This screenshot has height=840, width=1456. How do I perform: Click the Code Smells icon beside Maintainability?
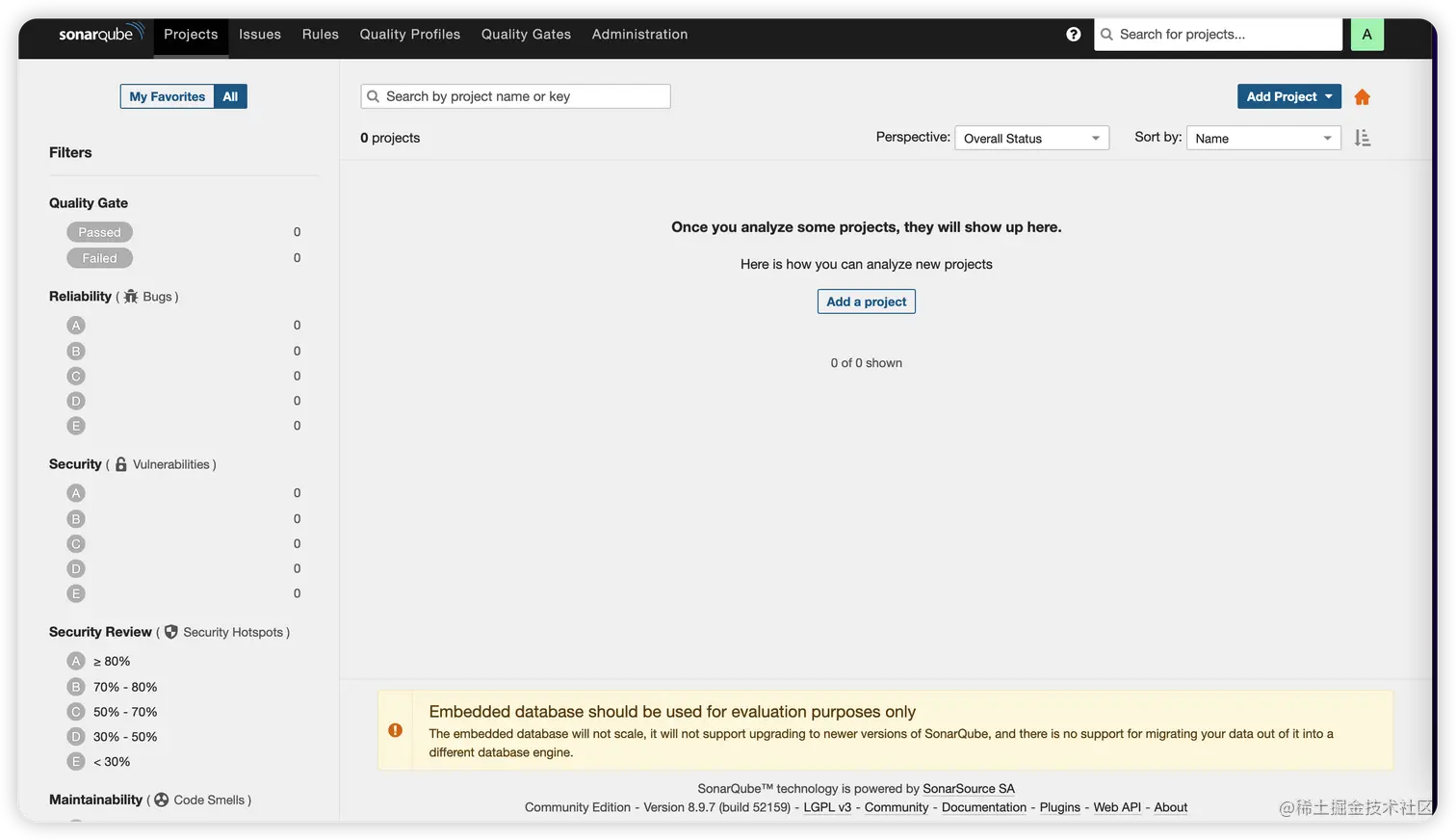click(161, 800)
